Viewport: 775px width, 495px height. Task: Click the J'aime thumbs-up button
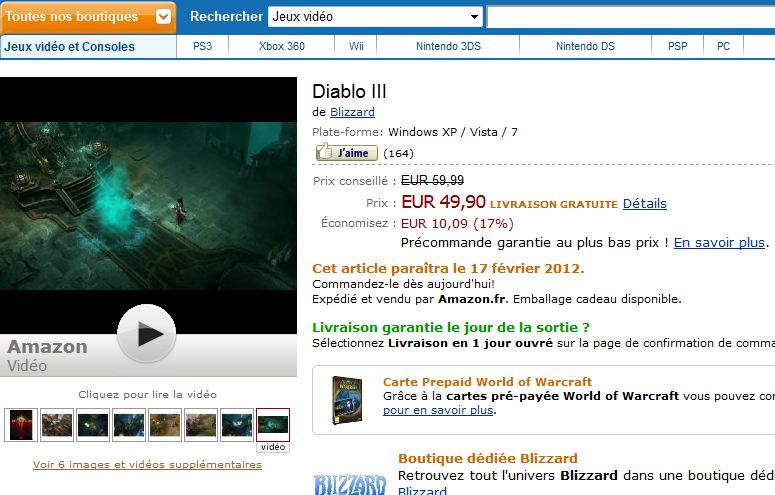[x=347, y=153]
